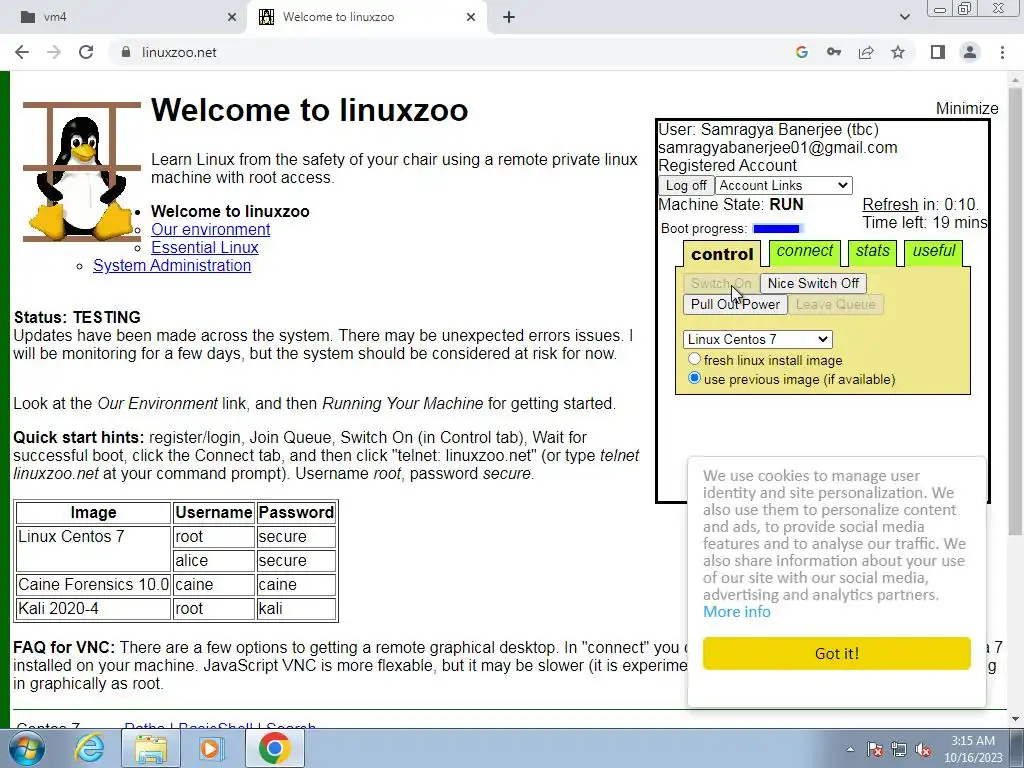Open the System Administration link
The image size is (1024, 768).
(172, 266)
